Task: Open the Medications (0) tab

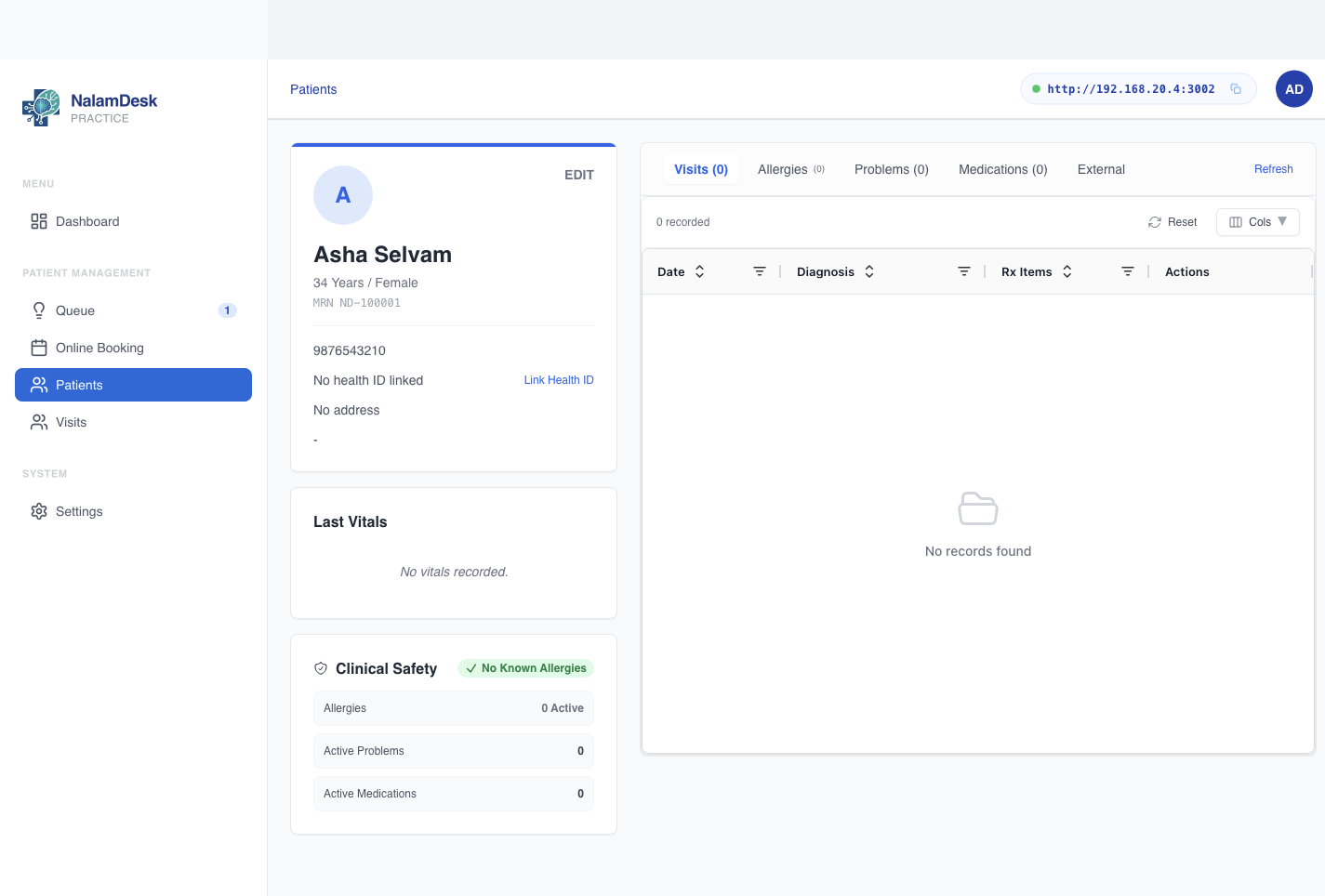Action: [x=1003, y=169]
